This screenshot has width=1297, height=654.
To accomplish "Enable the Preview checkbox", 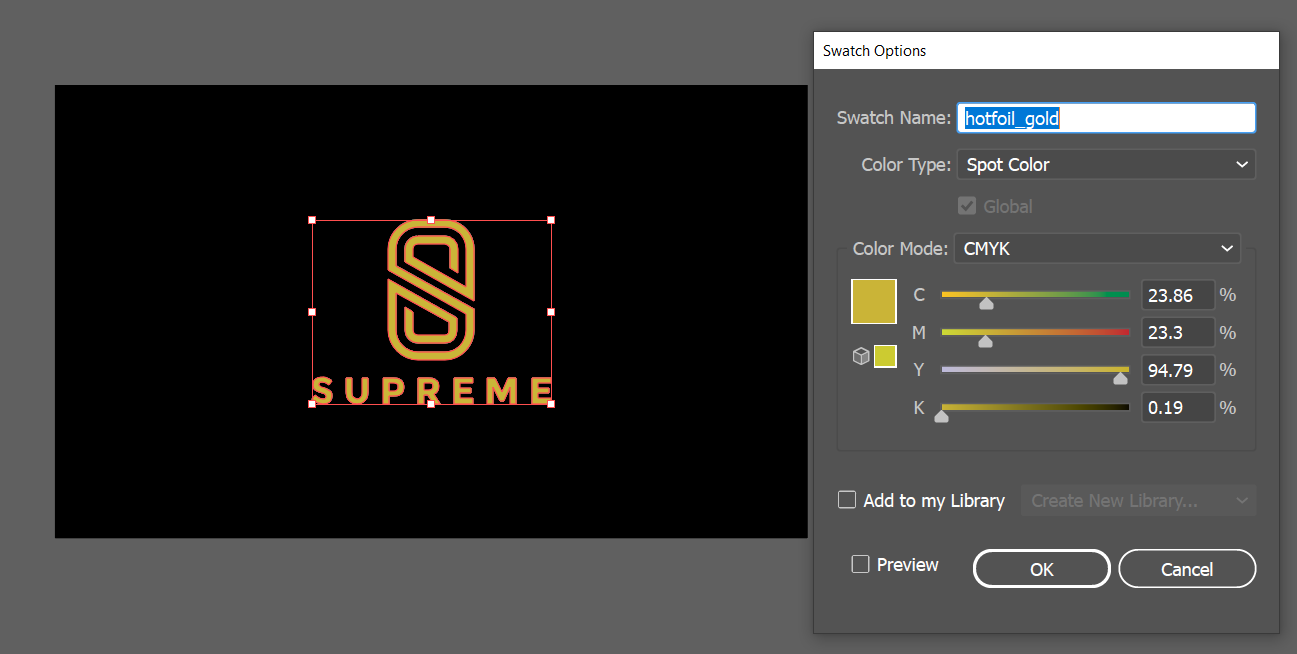I will pos(860,565).
